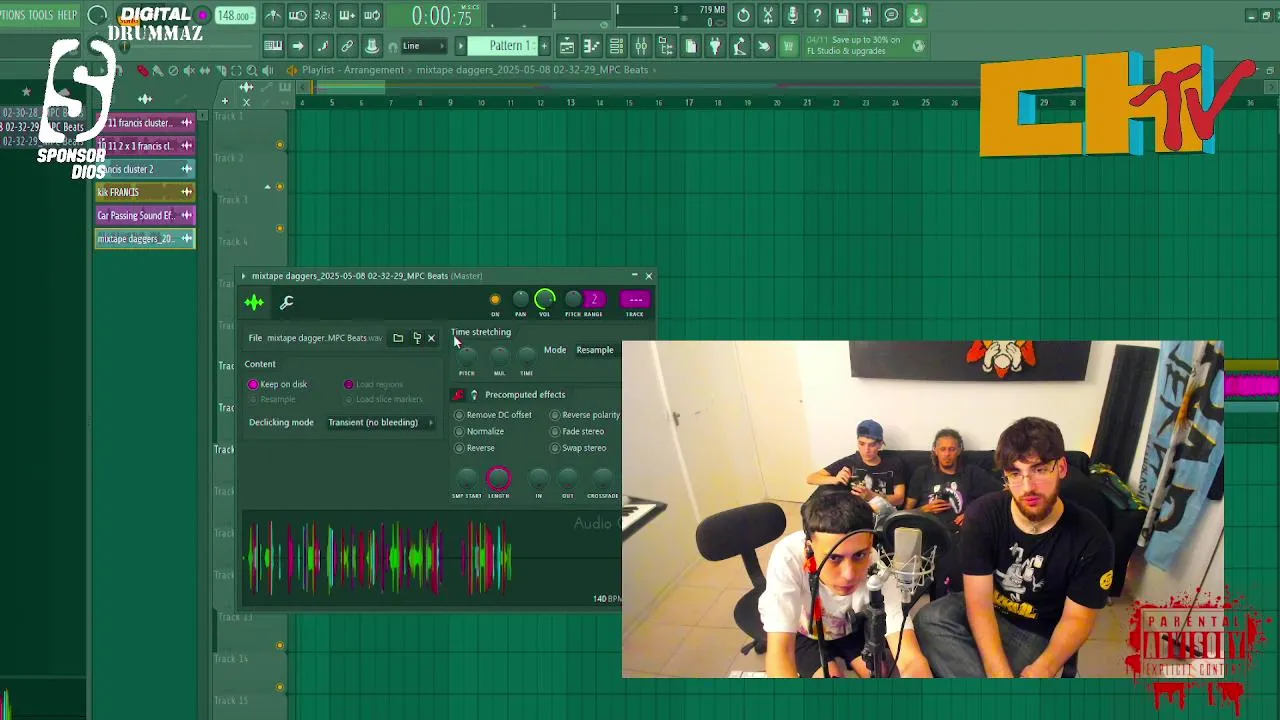The image size is (1280, 720).
Task: Open the TOOLS menu
Action: coord(41,15)
